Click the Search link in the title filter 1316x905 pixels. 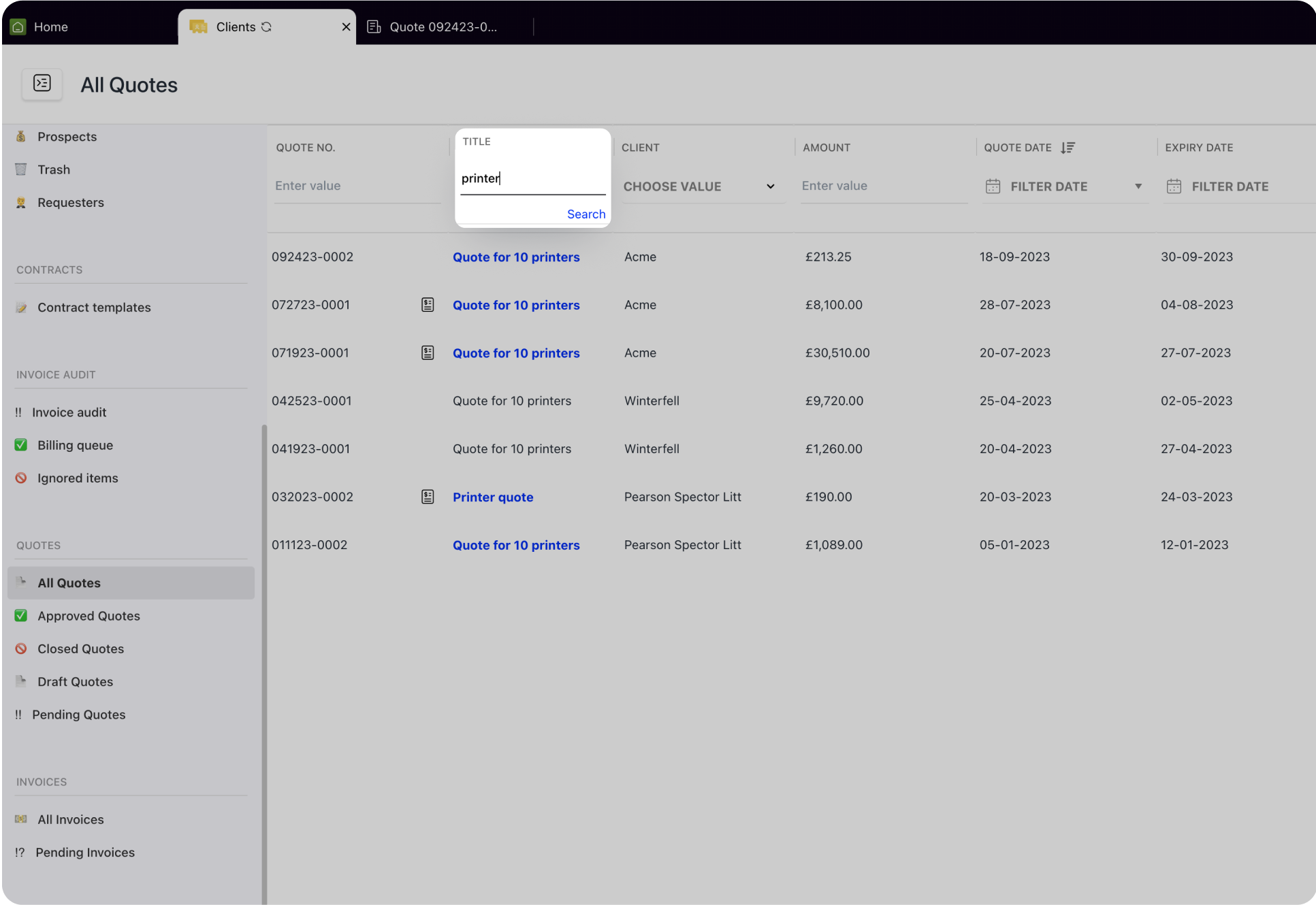pyautogui.click(x=585, y=214)
